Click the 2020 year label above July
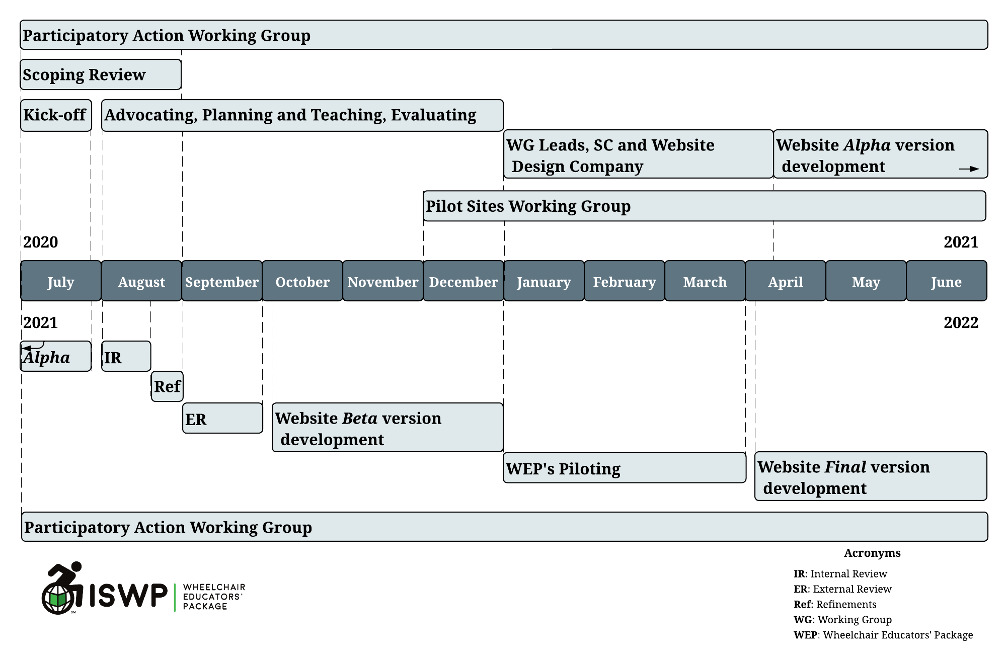1008x664 pixels. coord(40,242)
